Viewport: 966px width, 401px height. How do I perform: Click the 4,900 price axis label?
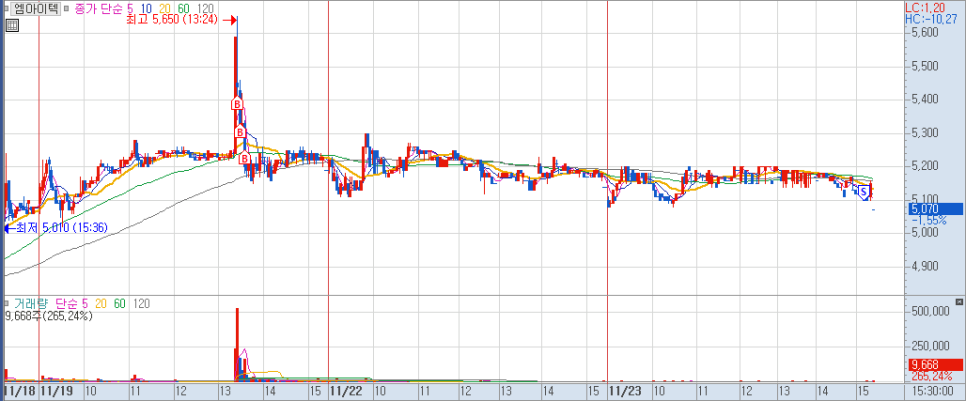pos(926,265)
